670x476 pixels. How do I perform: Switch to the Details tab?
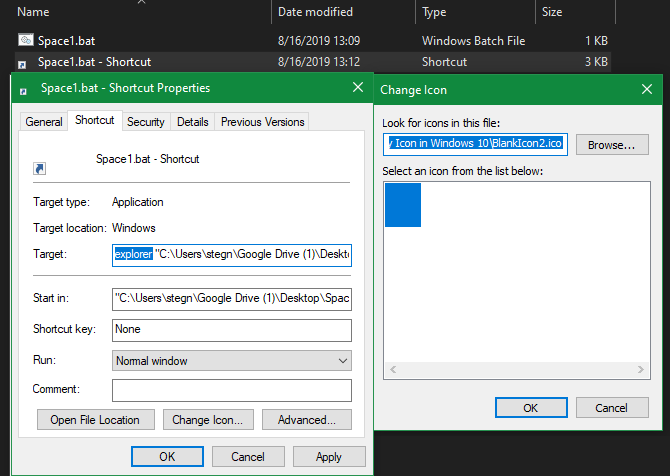[193, 122]
